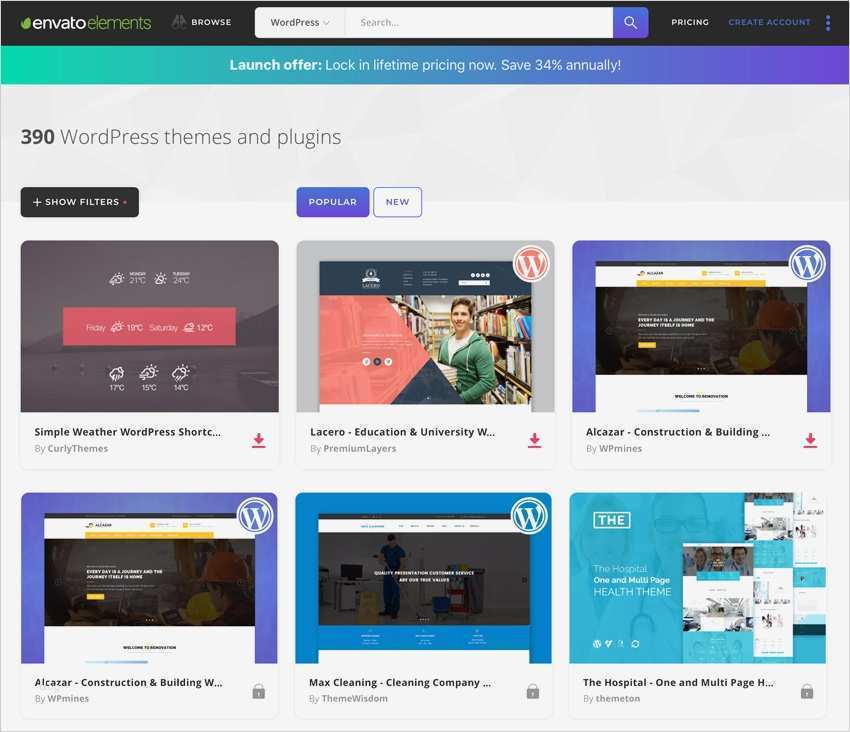Click lock icon for The Hospital
The image size is (850, 732).
click(x=807, y=691)
